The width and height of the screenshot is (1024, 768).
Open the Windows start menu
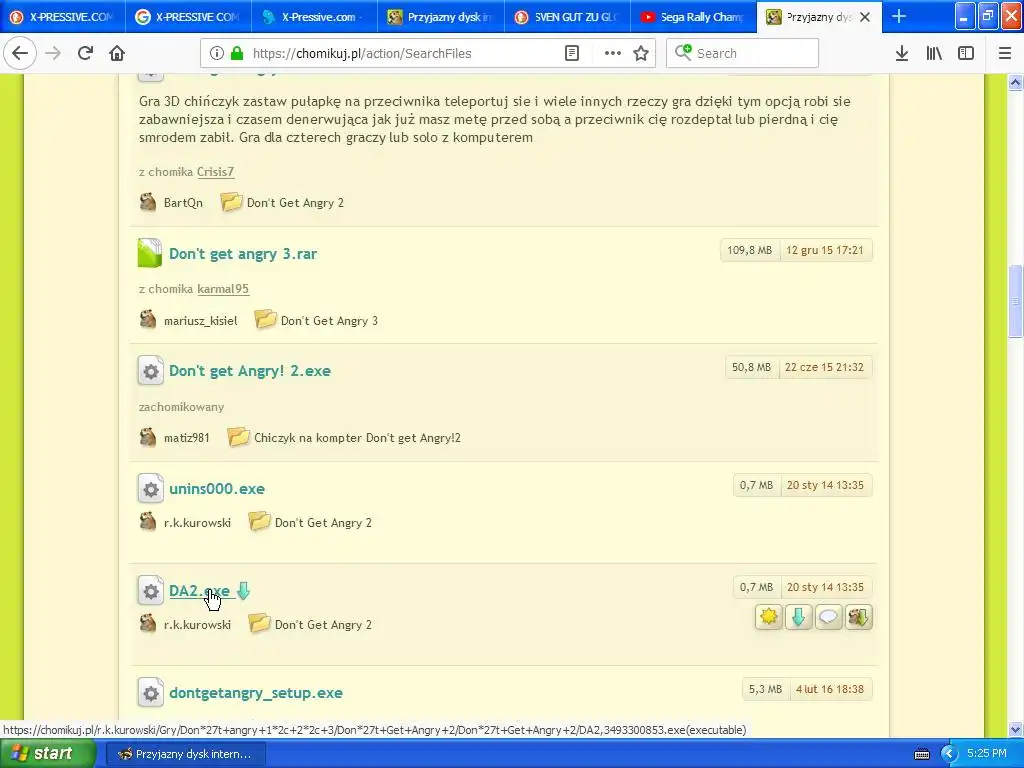click(47, 754)
